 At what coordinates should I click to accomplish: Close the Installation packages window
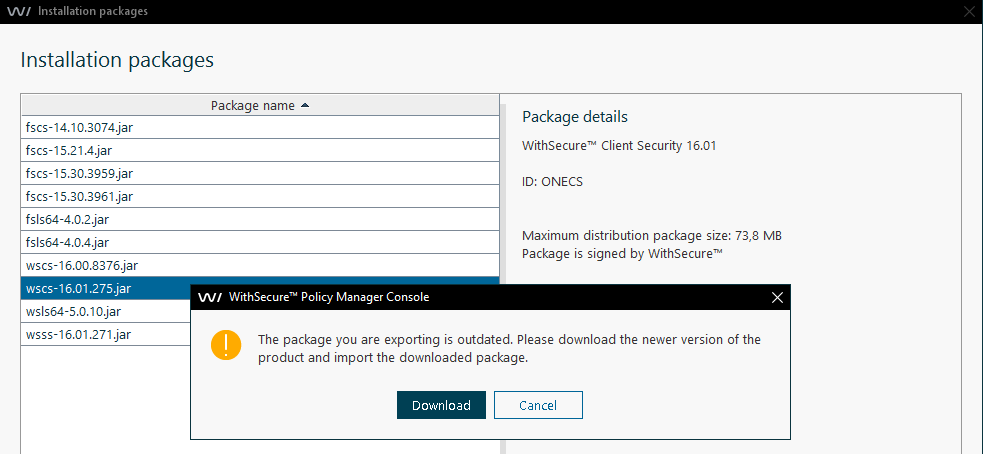[x=970, y=11]
